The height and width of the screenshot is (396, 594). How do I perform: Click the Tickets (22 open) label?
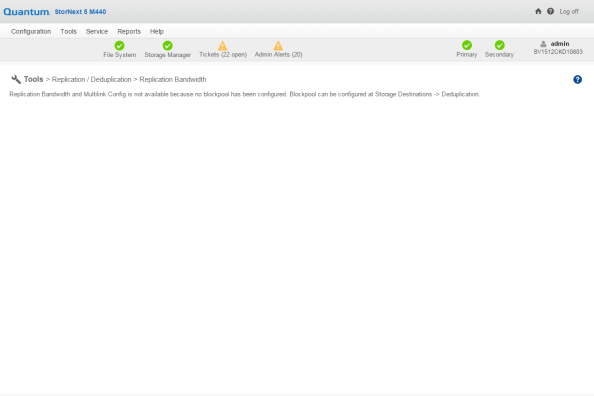pyautogui.click(x=223, y=55)
